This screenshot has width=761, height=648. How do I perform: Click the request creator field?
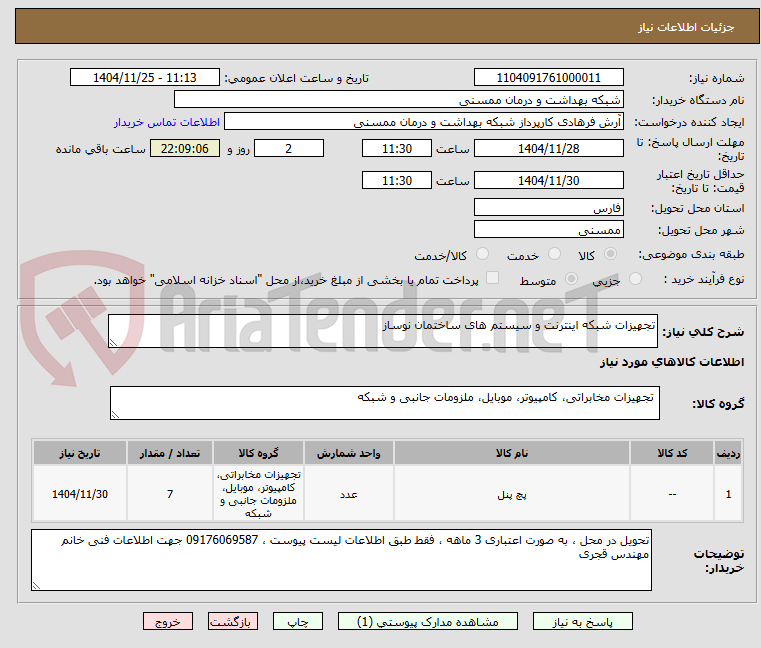(x=424, y=122)
